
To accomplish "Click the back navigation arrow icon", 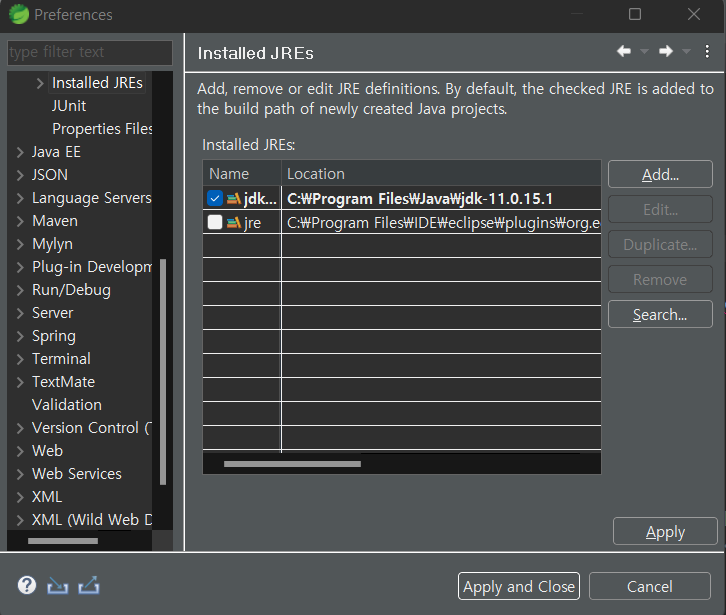I will 624,51.
